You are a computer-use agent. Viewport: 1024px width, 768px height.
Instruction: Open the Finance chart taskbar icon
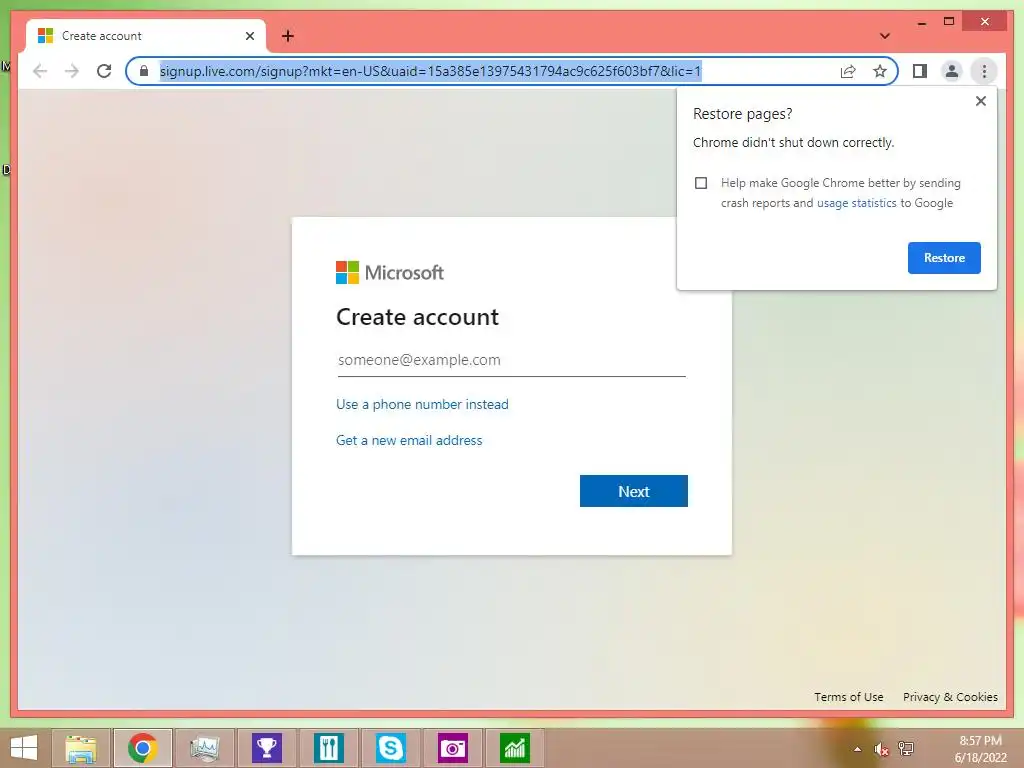coord(515,748)
